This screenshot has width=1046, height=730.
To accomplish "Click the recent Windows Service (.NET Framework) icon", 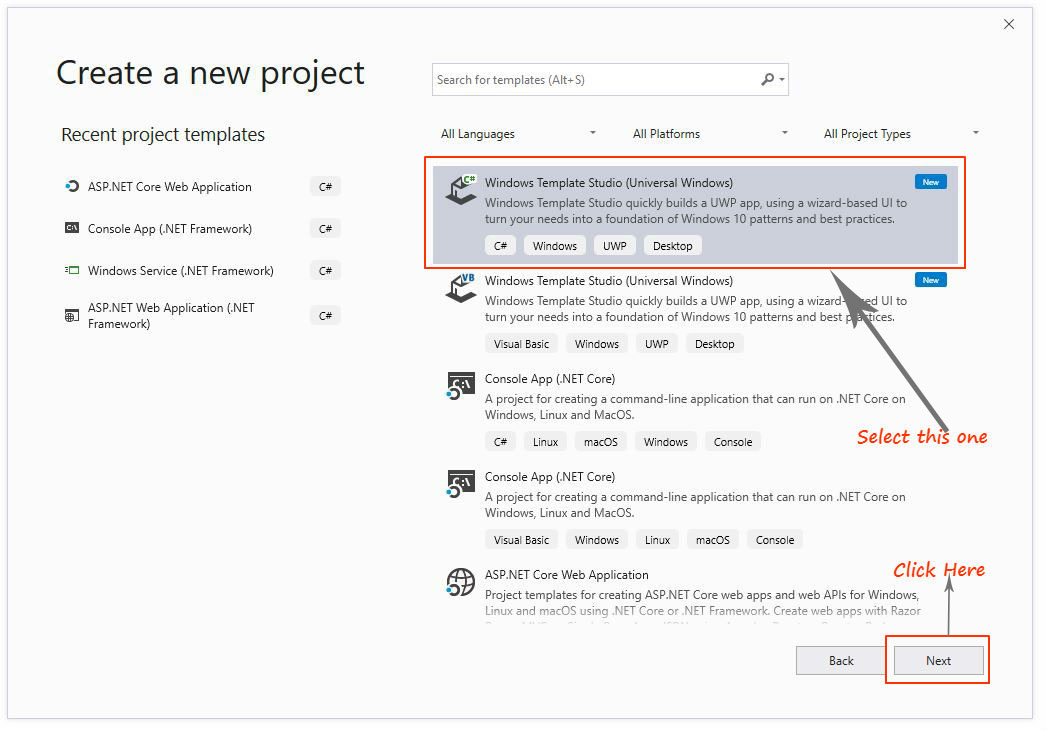I will pos(71,270).
